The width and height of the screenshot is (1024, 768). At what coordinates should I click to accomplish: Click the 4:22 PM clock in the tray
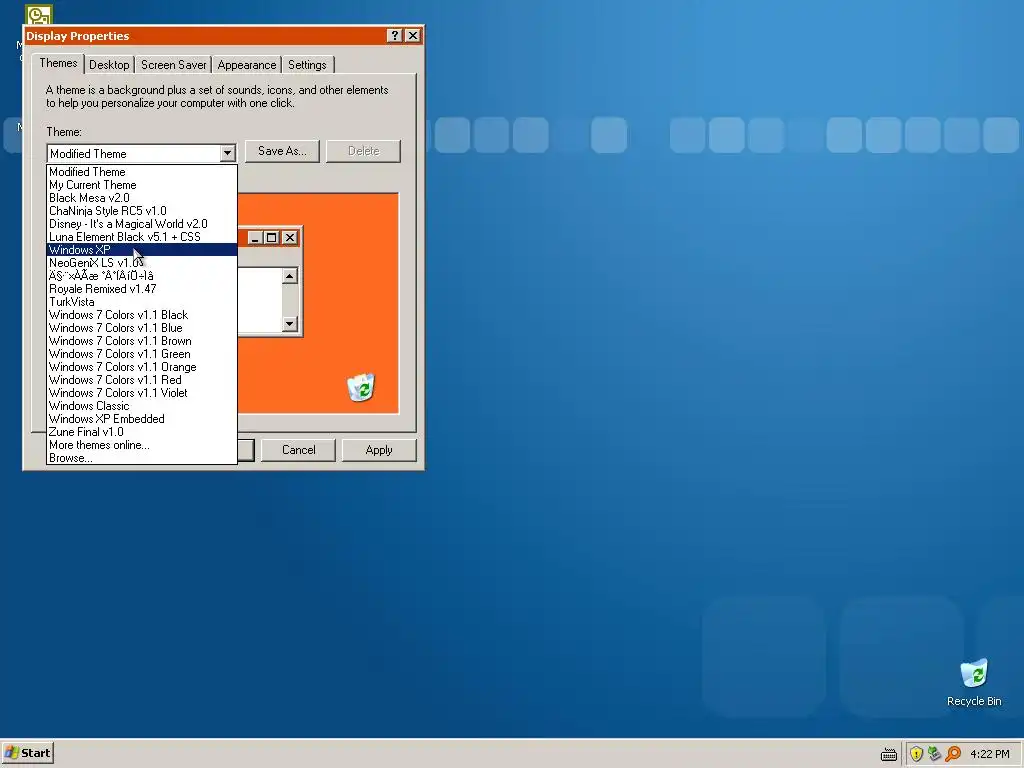[989, 754]
